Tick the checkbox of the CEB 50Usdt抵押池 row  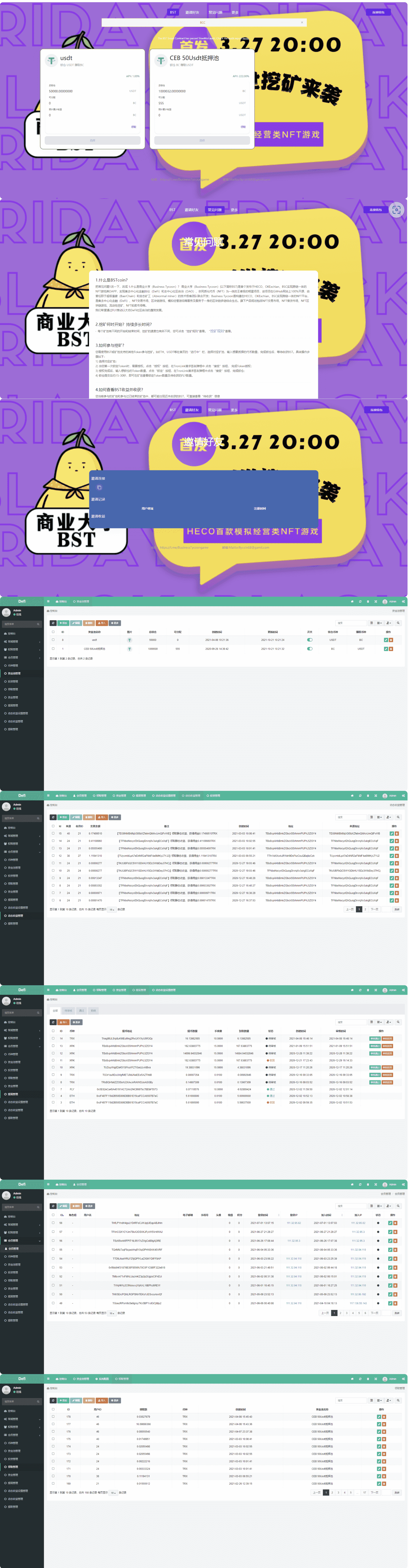coord(53,649)
